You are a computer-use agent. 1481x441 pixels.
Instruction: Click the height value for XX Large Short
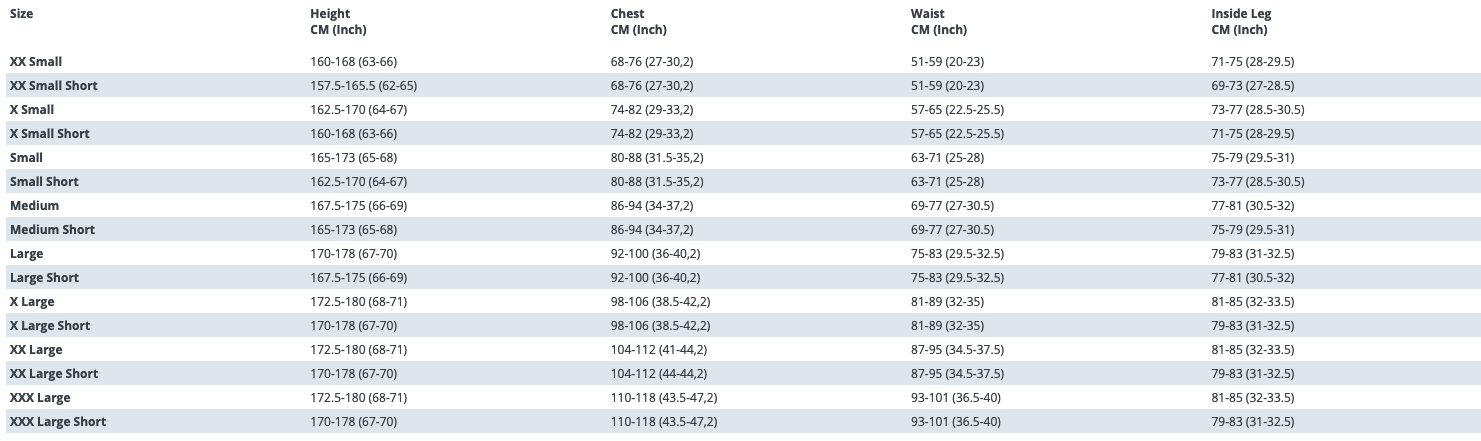(x=354, y=374)
